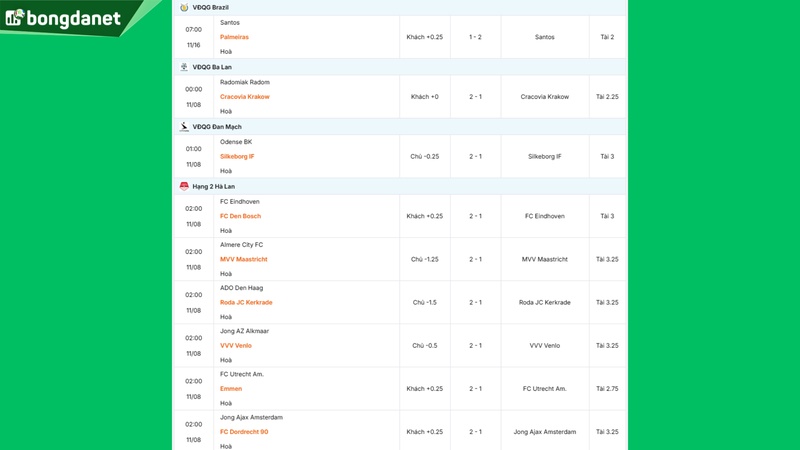Click the VĐQG Brazil league icon
This screenshot has width=800, height=450.
click(184, 7)
